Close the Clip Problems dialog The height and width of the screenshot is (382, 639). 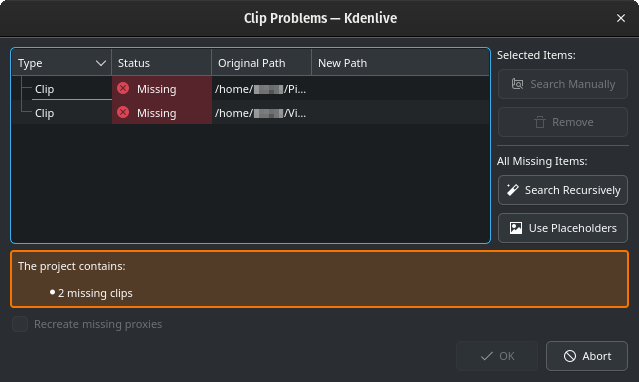[621, 18]
